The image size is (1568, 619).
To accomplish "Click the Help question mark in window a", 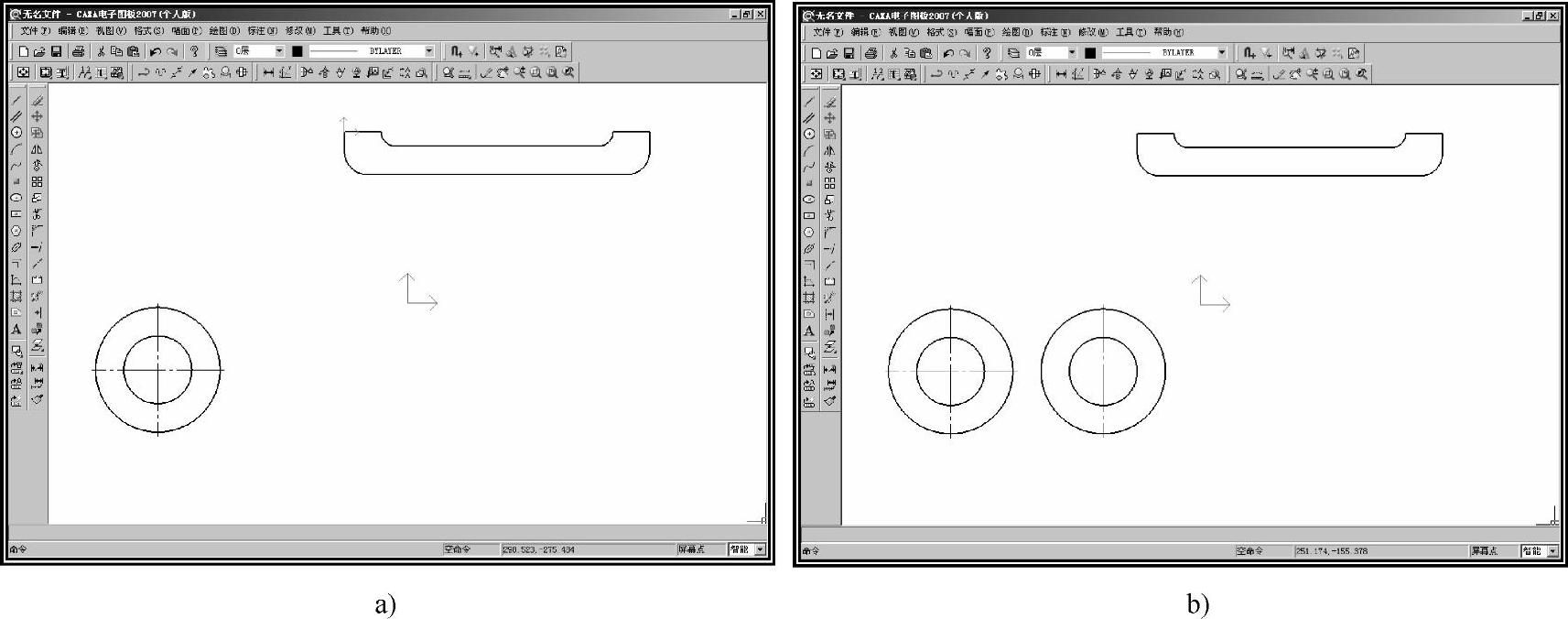I will pos(194,51).
